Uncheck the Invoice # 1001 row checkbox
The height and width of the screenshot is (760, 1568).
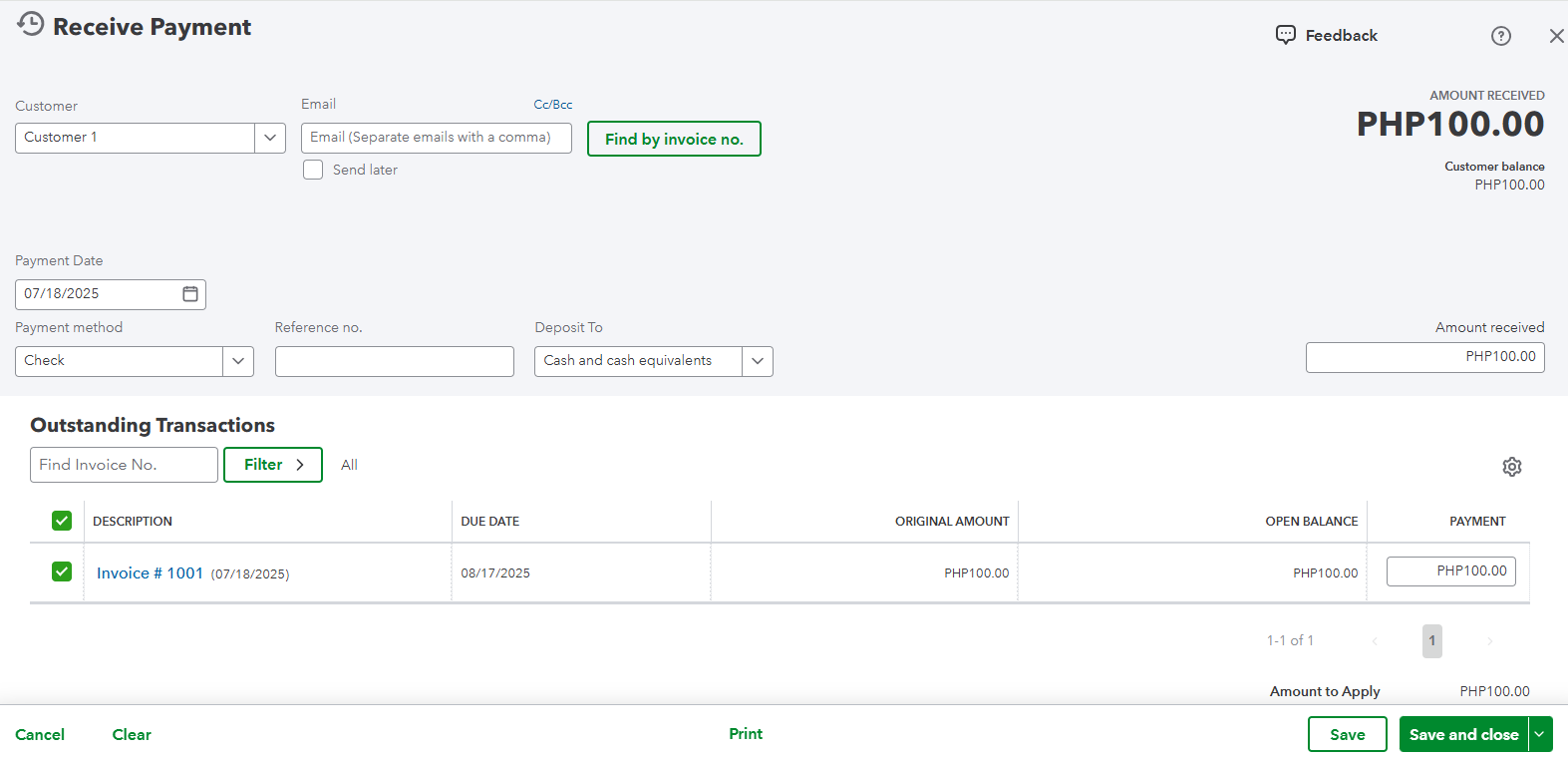point(62,571)
